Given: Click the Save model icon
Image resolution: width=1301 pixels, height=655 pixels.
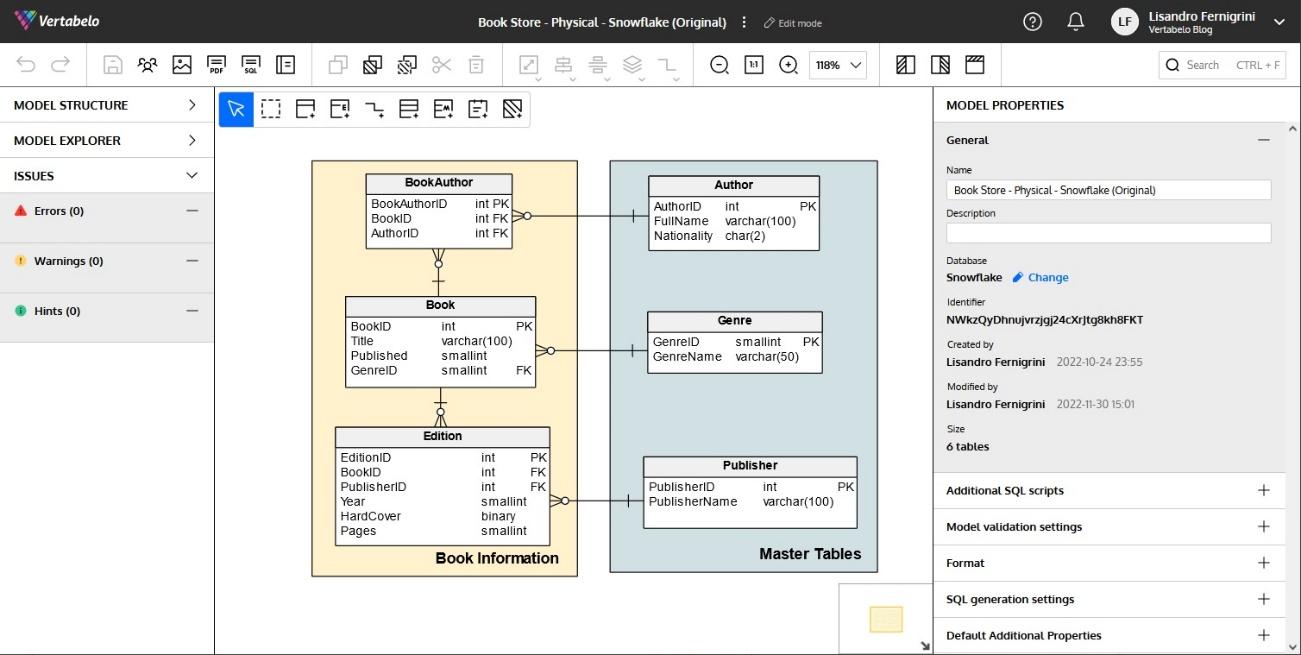Looking at the screenshot, I should pyautogui.click(x=113, y=65).
